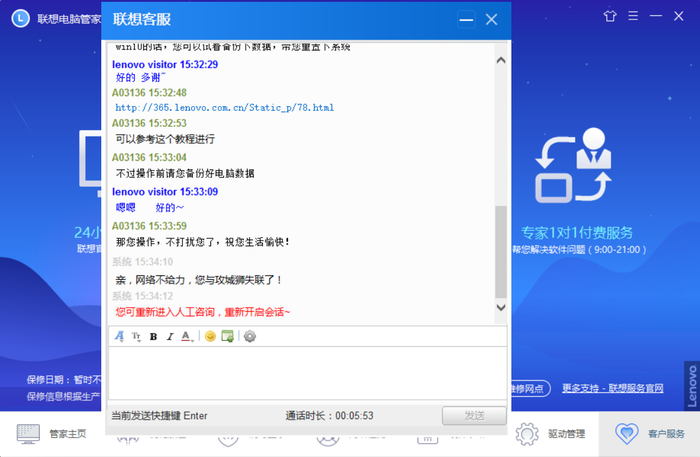Minimize the 联想客服 chat window
Screen dimensions: 700x457
point(466,19)
